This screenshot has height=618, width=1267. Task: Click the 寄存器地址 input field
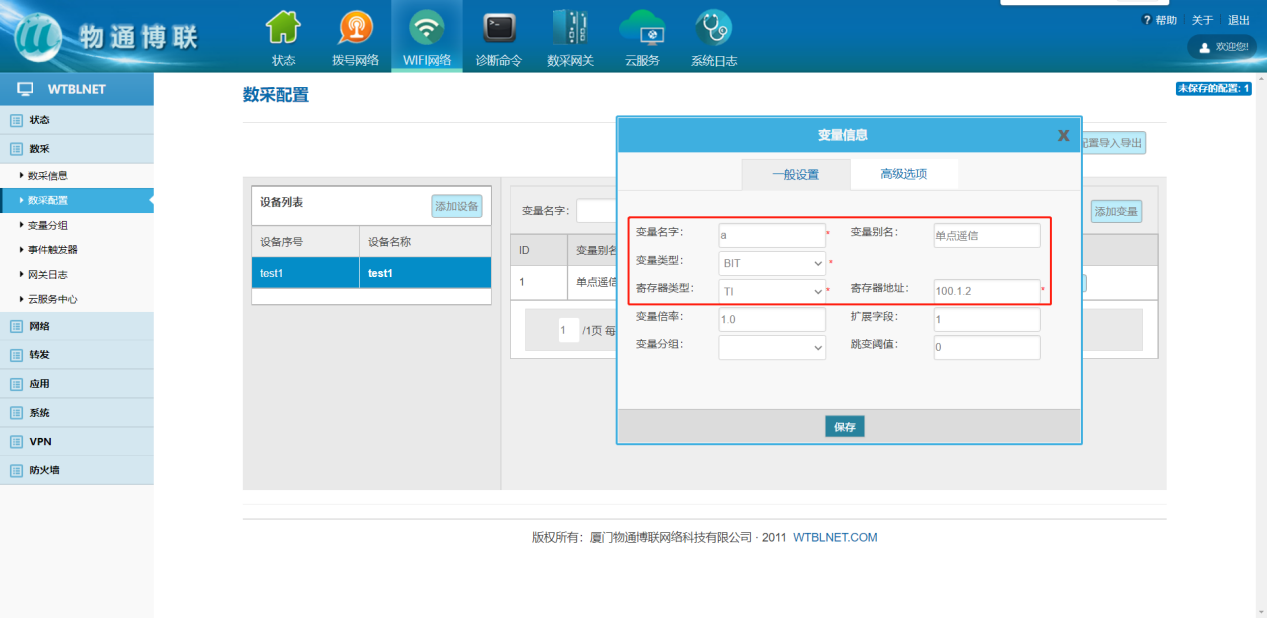(987, 291)
